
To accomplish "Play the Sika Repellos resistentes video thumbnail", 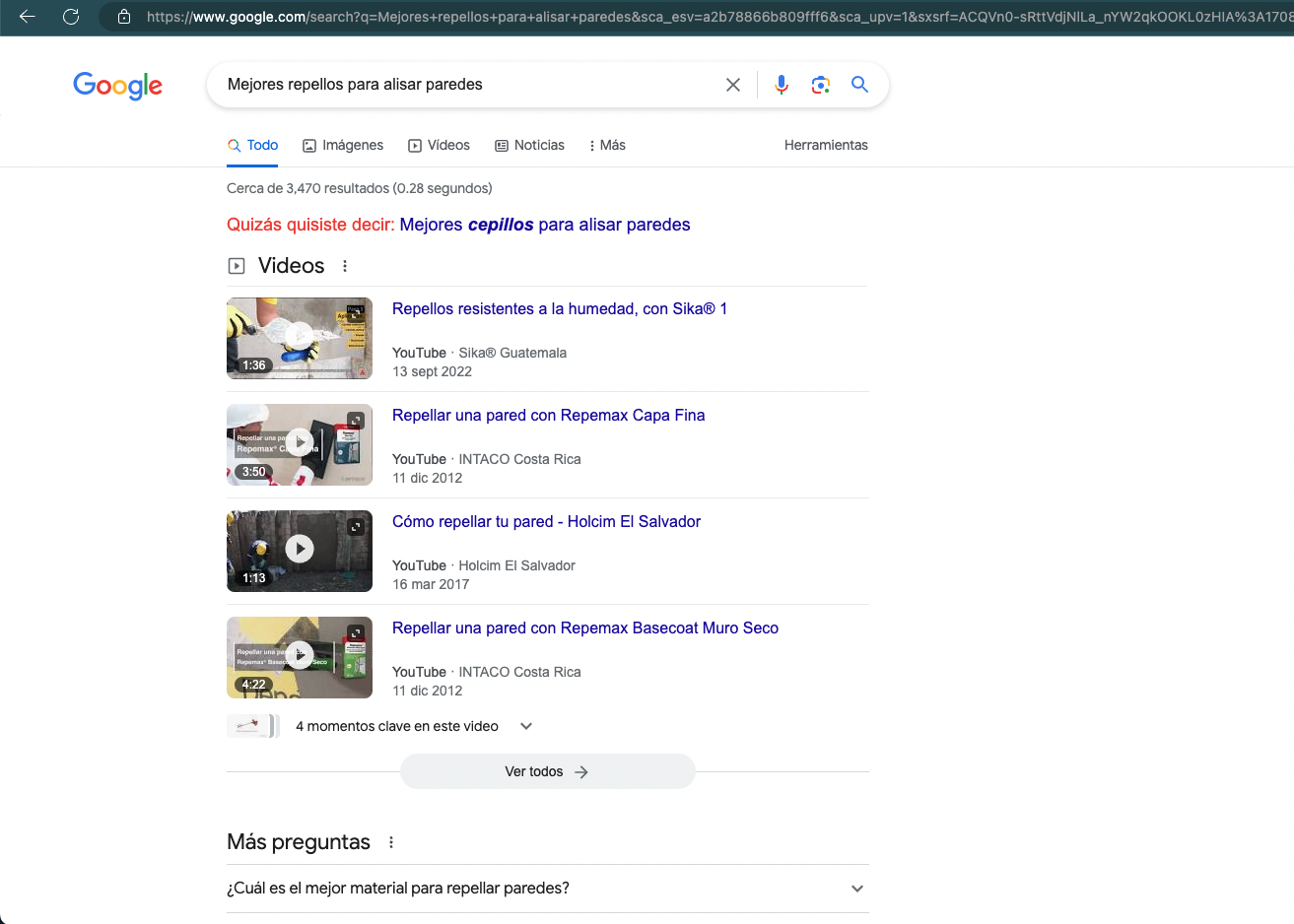I will tap(300, 338).
